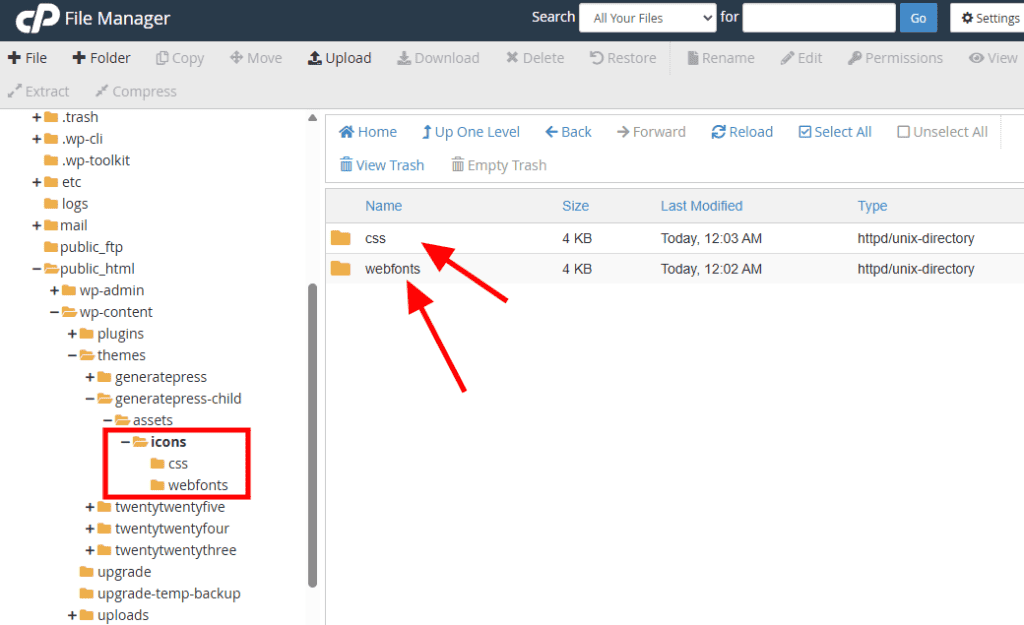Expand the wp-admin tree folder
Screen dimensions: 1024x625
coord(55,291)
